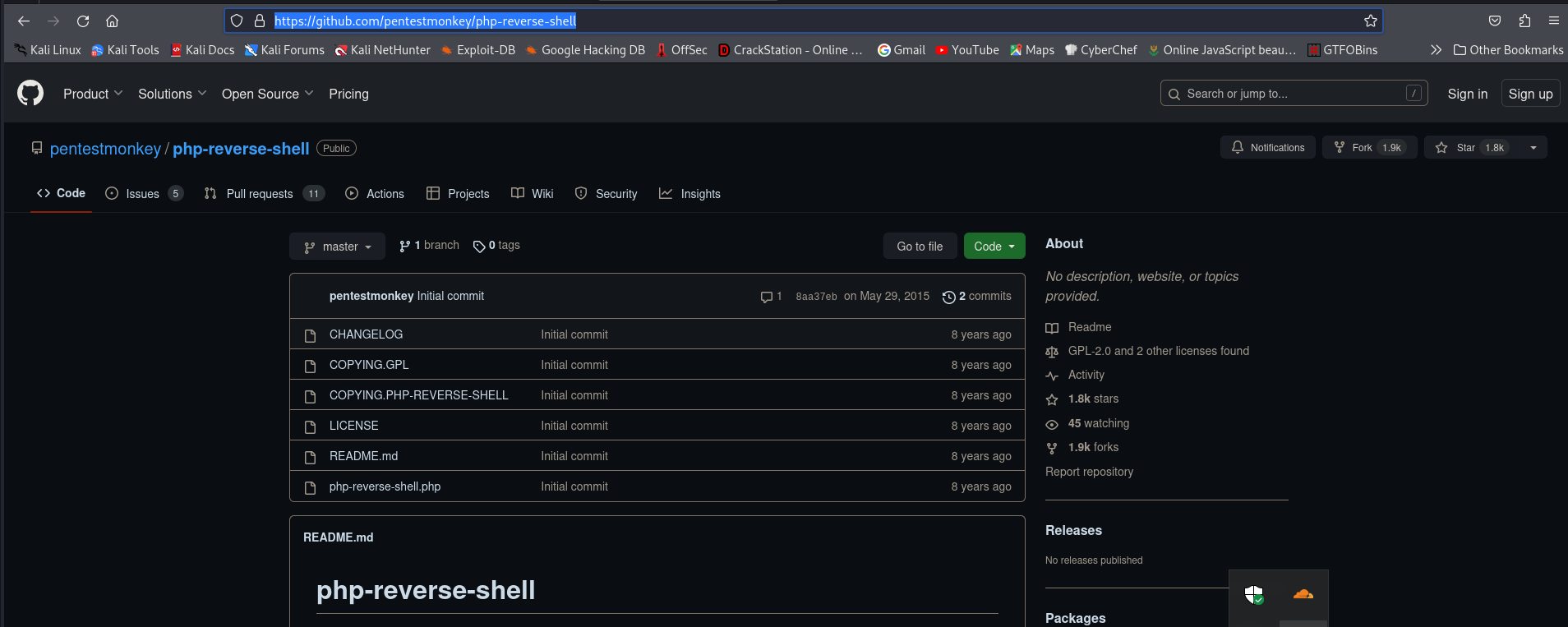
Task: Open the Other Bookmarks folder
Action: point(1508,50)
